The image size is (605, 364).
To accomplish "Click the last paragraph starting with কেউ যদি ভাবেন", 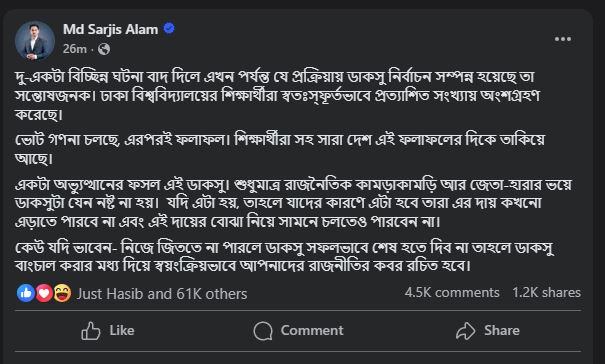I will tap(284, 257).
